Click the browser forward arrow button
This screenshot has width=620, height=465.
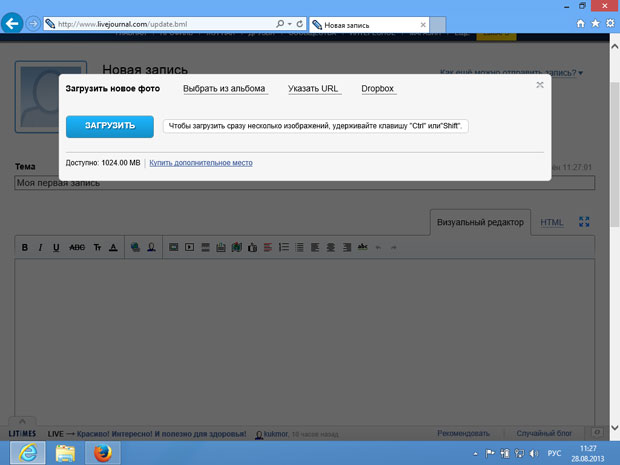(35, 23)
